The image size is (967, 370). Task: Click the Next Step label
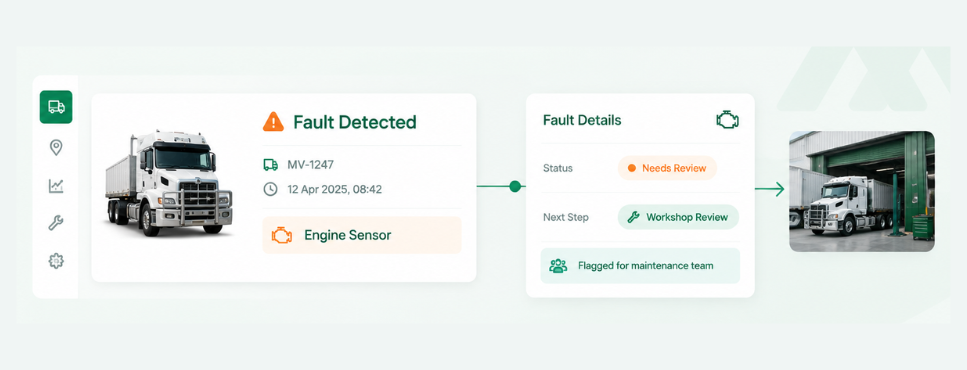coord(566,217)
